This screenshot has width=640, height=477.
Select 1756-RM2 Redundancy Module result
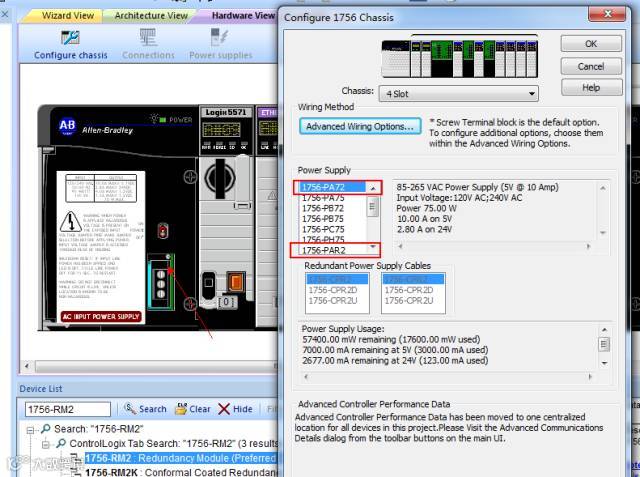[x=181, y=458]
